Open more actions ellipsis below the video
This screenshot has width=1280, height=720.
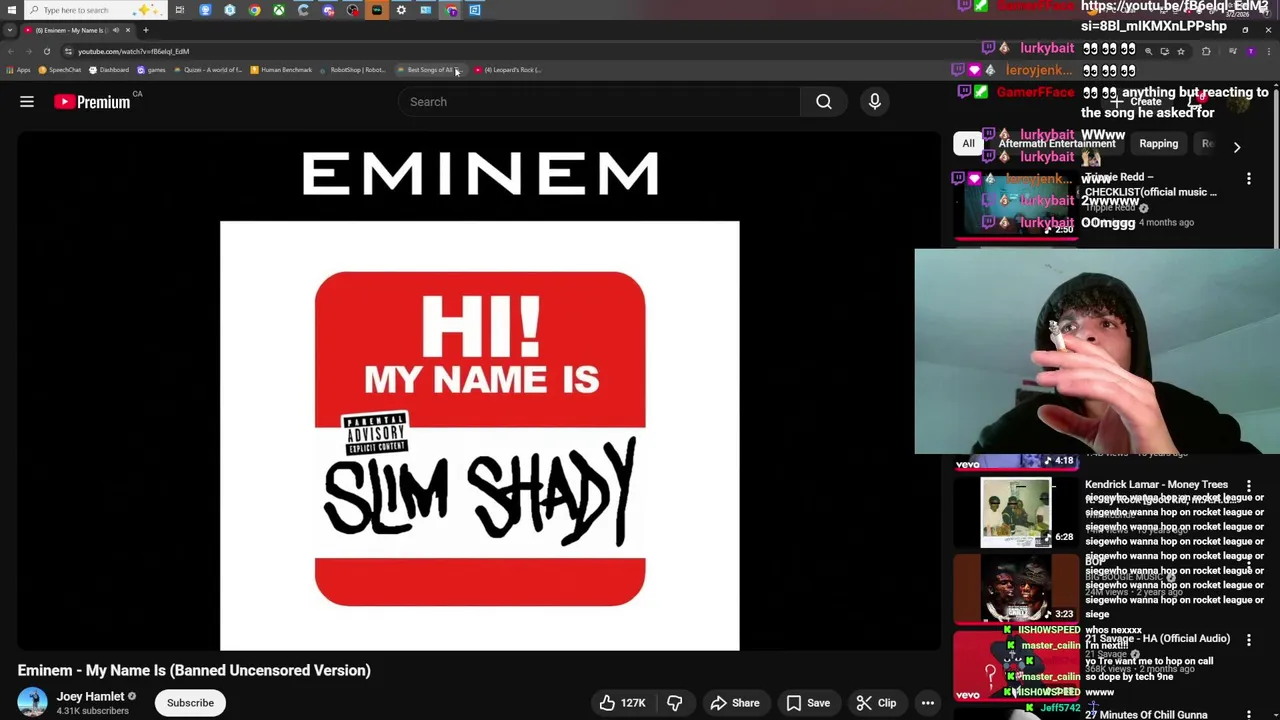point(928,703)
